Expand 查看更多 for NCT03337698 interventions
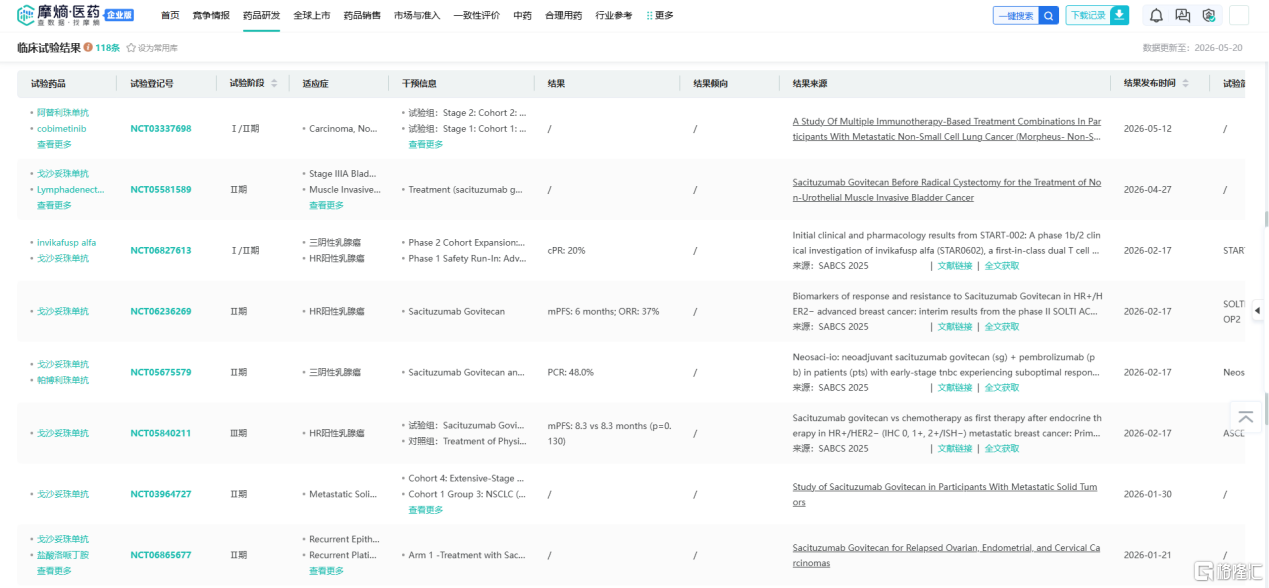This screenshot has height=588, width=1269. point(425,144)
